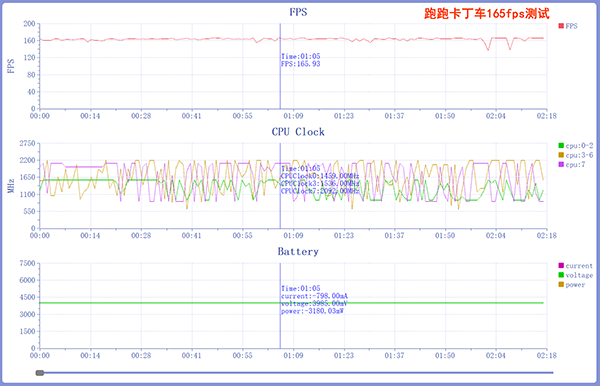Click the 01:09 tick on FPS chart axis
600x386 pixels.
pyautogui.click(x=293, y=116)
